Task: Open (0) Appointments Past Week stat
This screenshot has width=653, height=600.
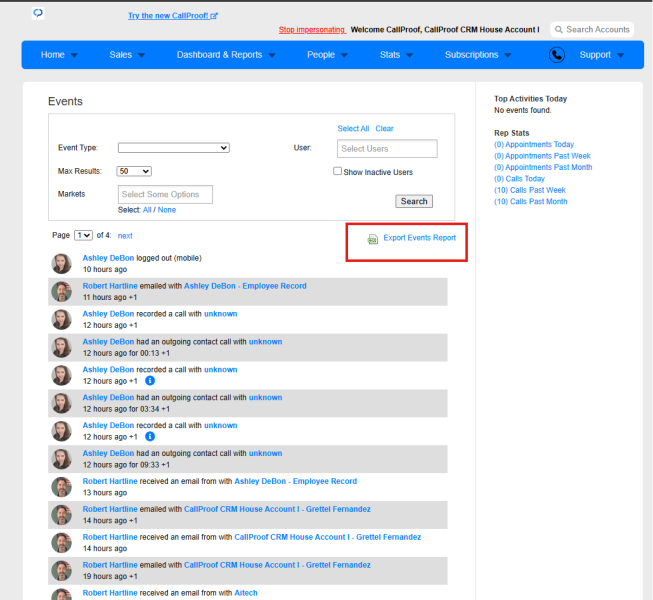Action: pyautogui.click(x=542, y=156)
